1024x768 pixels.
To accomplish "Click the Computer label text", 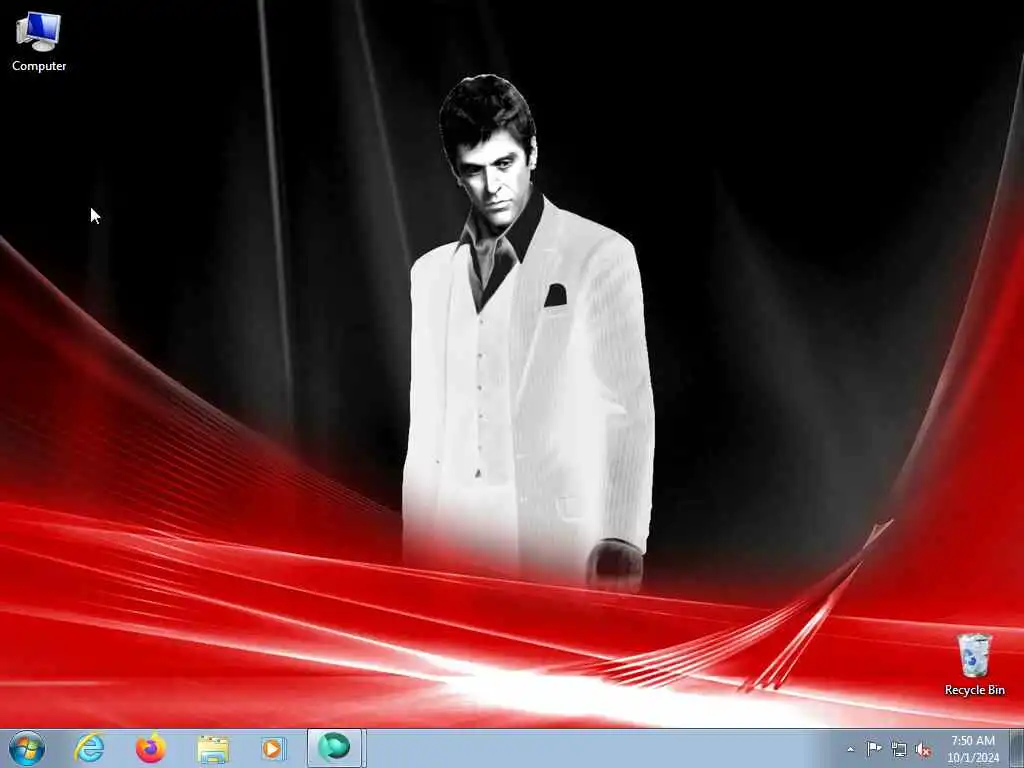I will coord(39,66).
